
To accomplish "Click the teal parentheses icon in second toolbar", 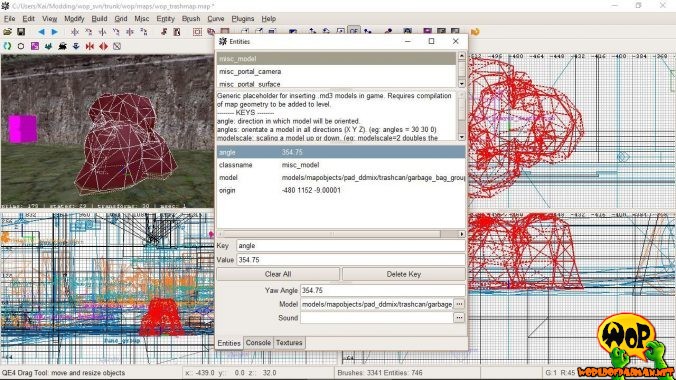I will 7,46.
